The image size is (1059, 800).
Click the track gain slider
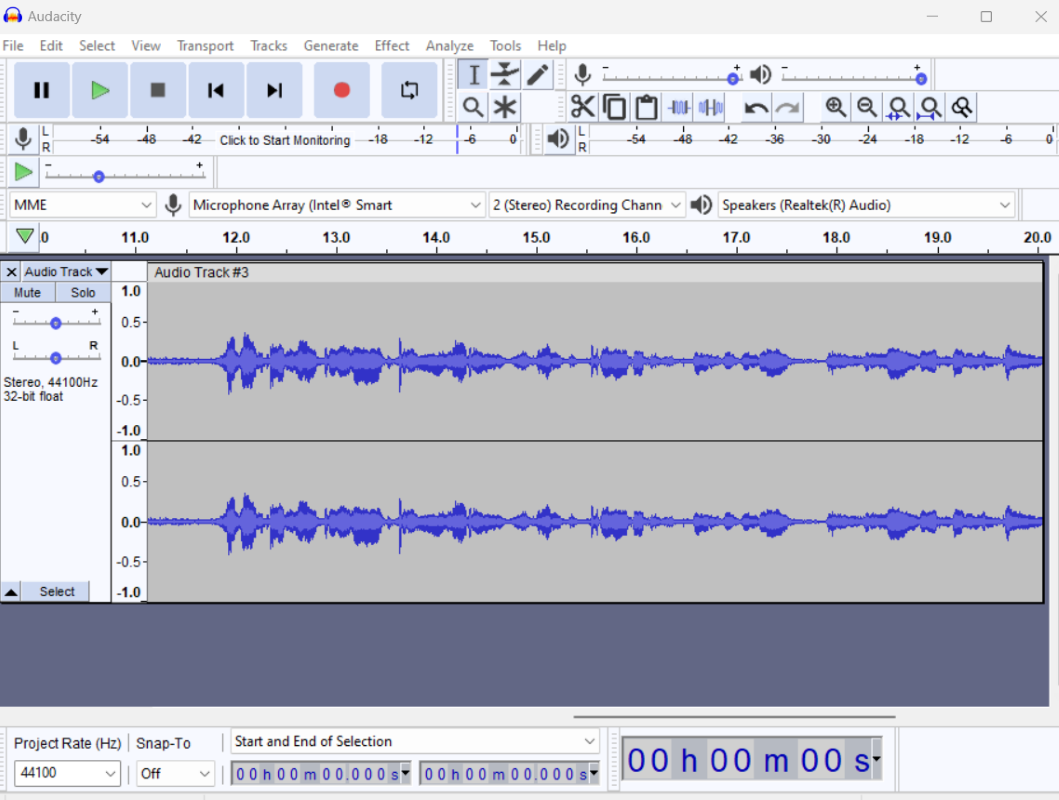56,323
